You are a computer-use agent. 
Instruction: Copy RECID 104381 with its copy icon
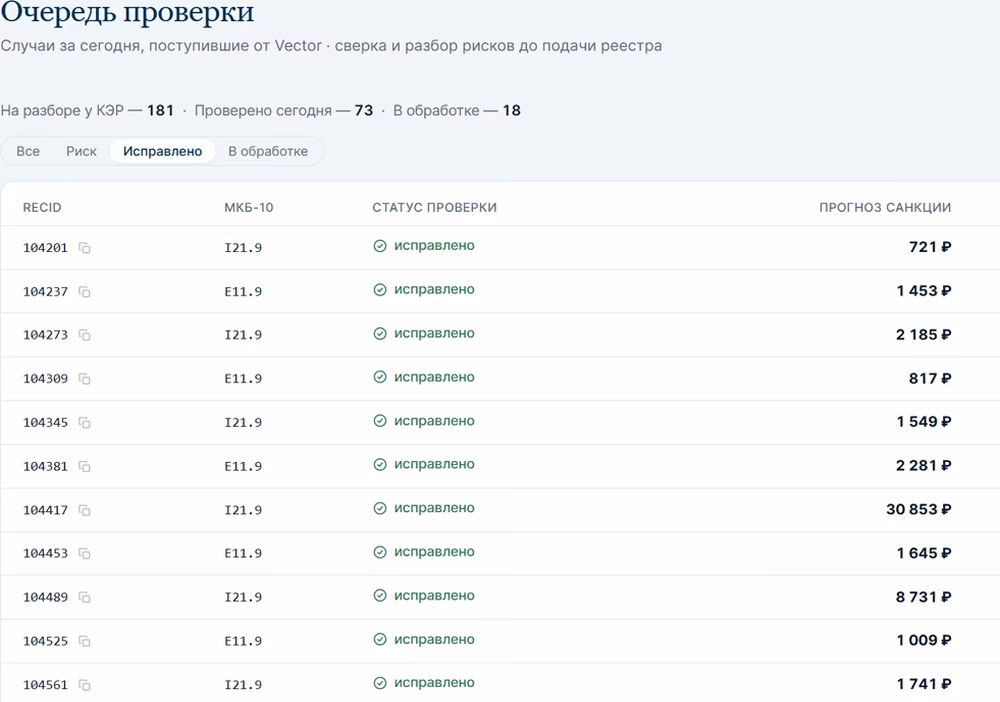point(84,467)
